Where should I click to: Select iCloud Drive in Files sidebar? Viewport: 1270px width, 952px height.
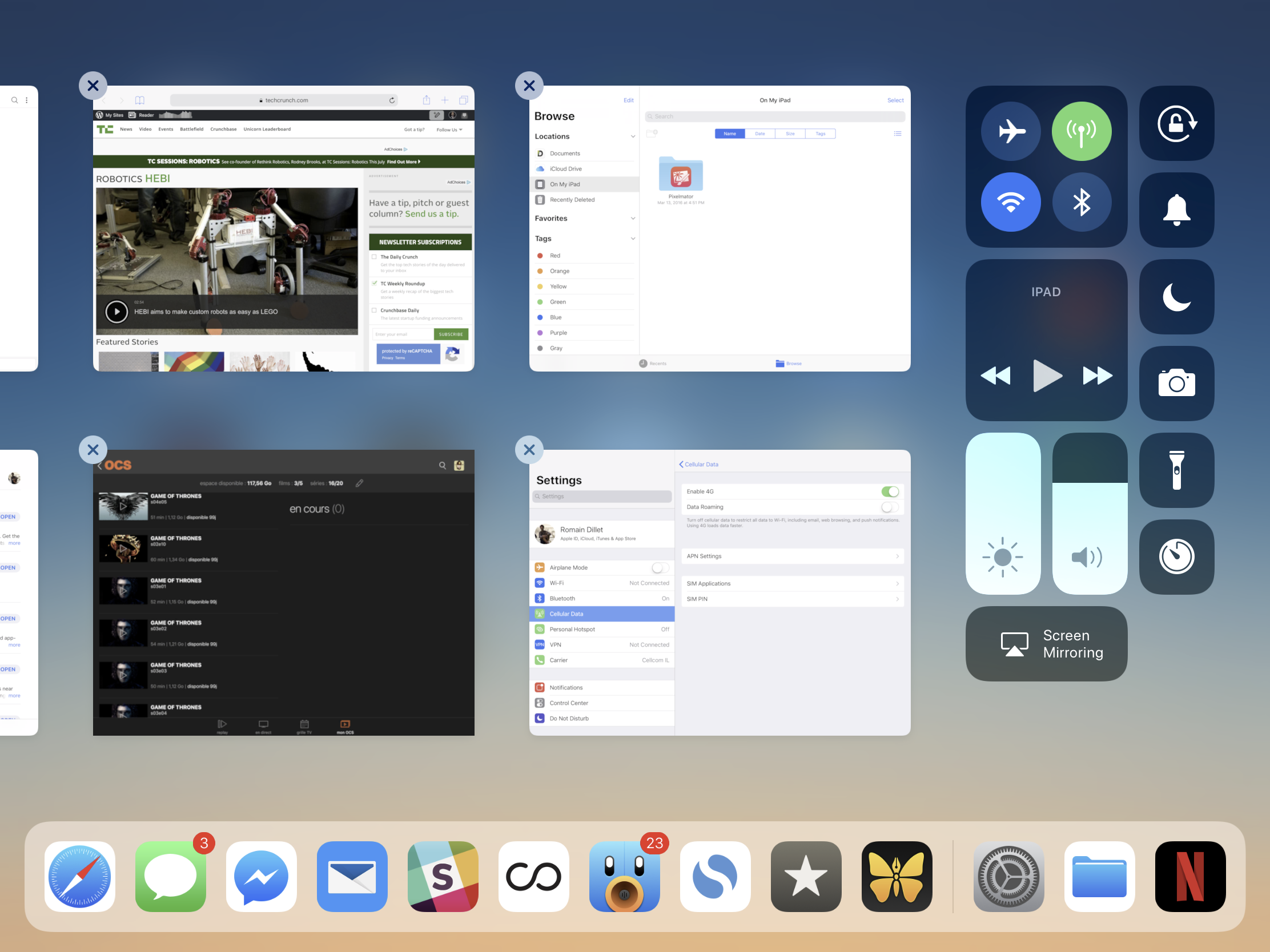tap(565, 169)
